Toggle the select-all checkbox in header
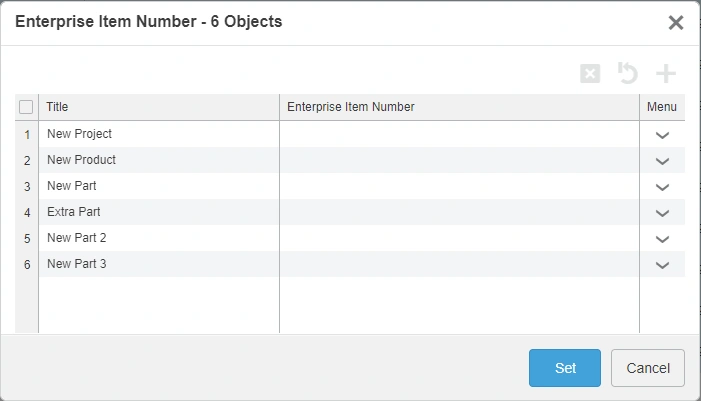The width and height of the screenshot is (701, 401). pos(26,107)
